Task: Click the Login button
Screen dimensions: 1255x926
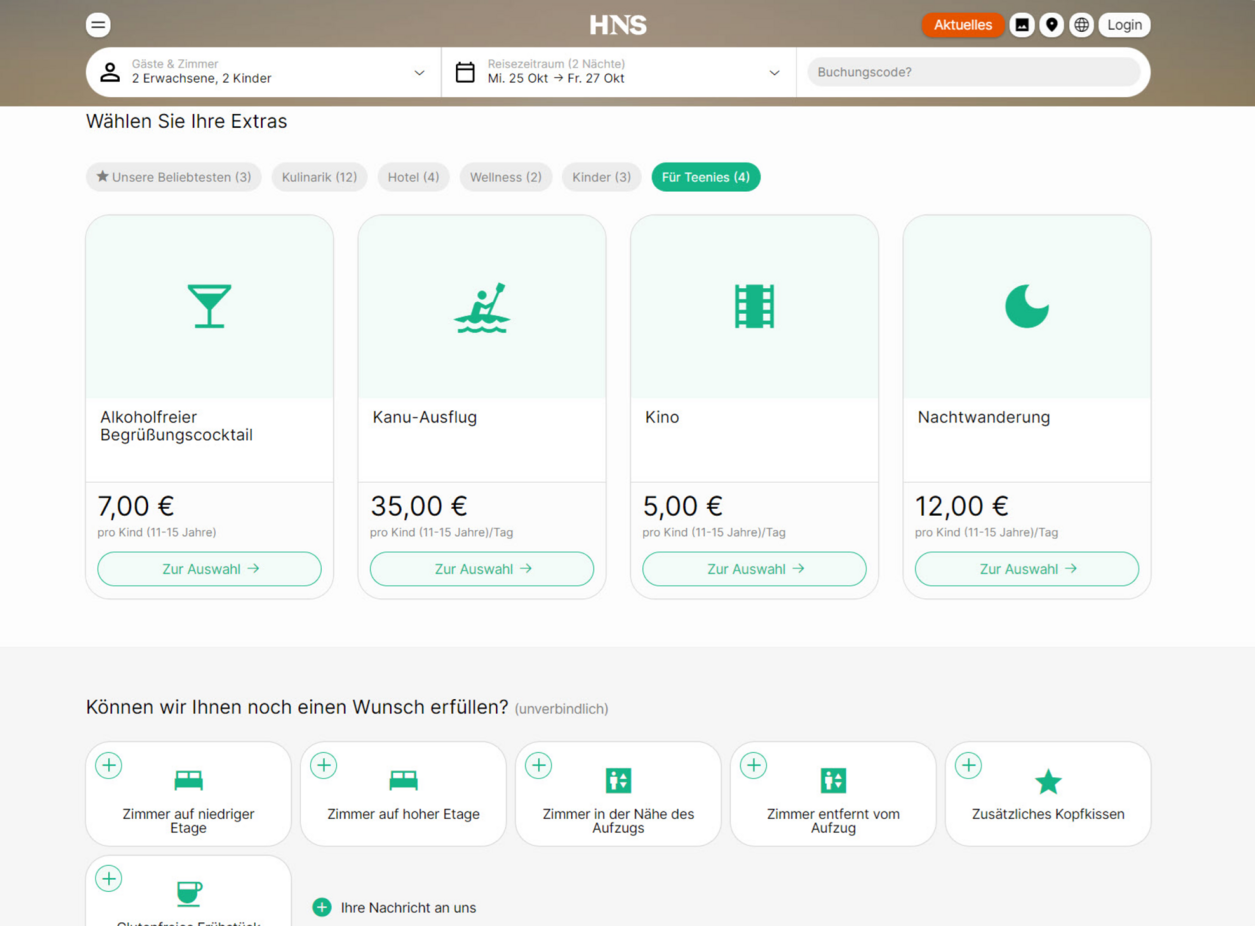Action: (x=1124, y=25)
